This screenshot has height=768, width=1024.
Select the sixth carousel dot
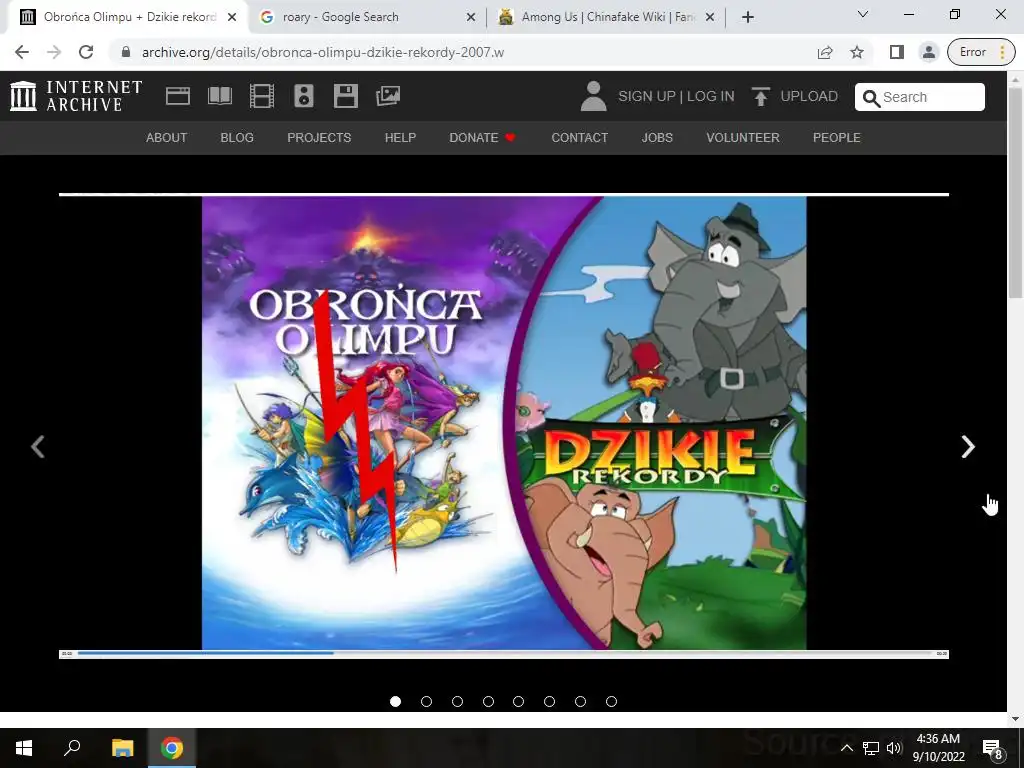(549, 701)
